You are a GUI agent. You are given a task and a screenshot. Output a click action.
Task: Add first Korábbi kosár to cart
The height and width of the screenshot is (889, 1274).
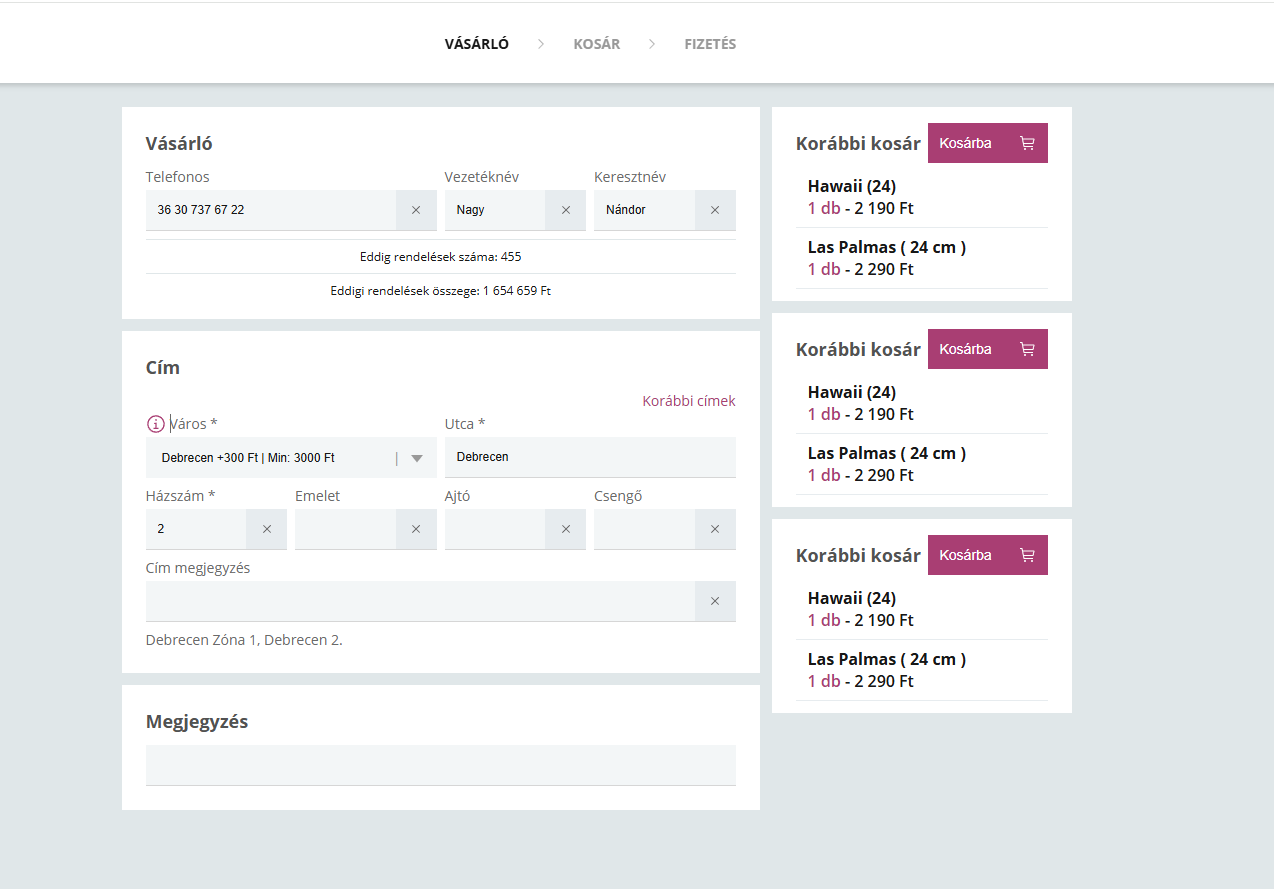(x=987, y=143)
